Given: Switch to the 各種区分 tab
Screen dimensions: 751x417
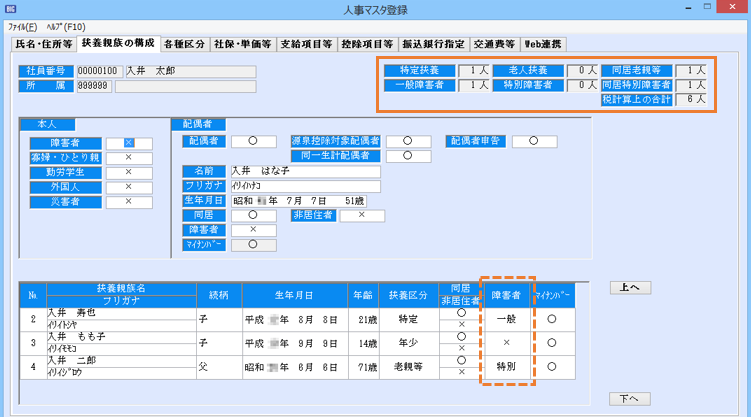Looking at the screenshot, I should click(185, 44).
